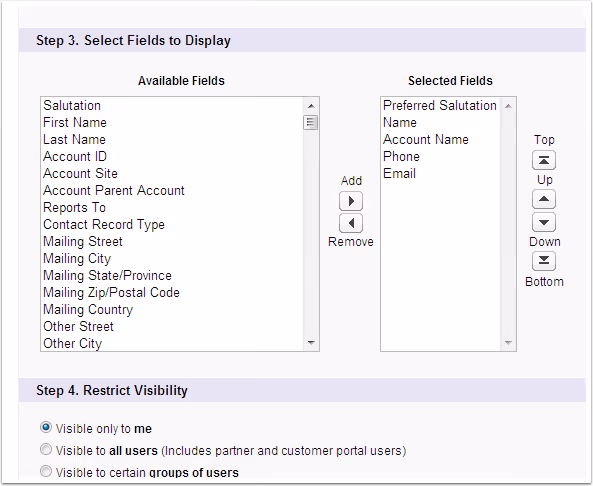Image resolution: width=593 pixels, height=486 pixels.
Task: Select Other City in Available Fields
Action: point(172,343)
